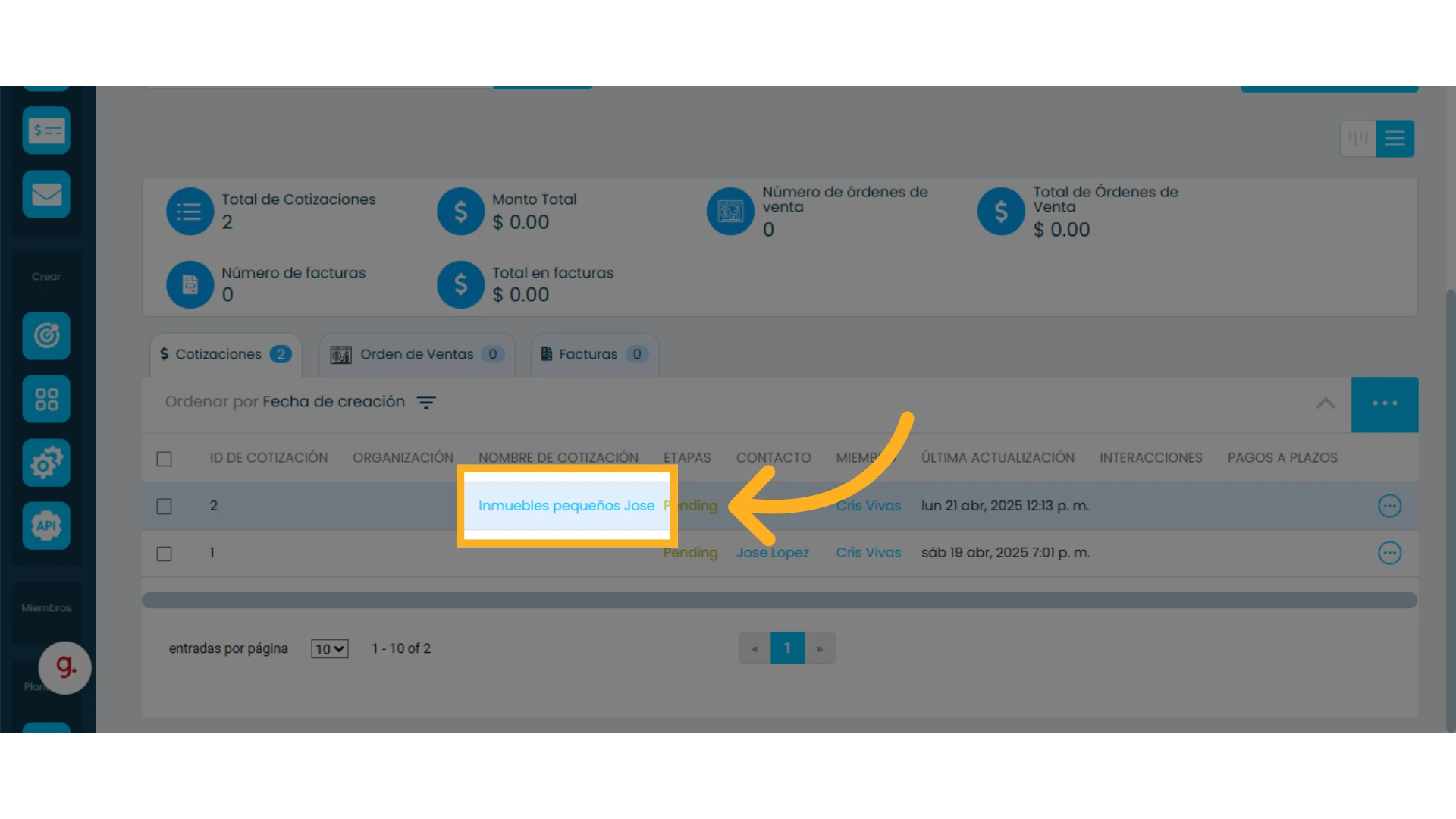Open the quotes billing sidebar icon
Image resolution: width=1456 pixels, height=819 pixels.
(x=46, y=130)
